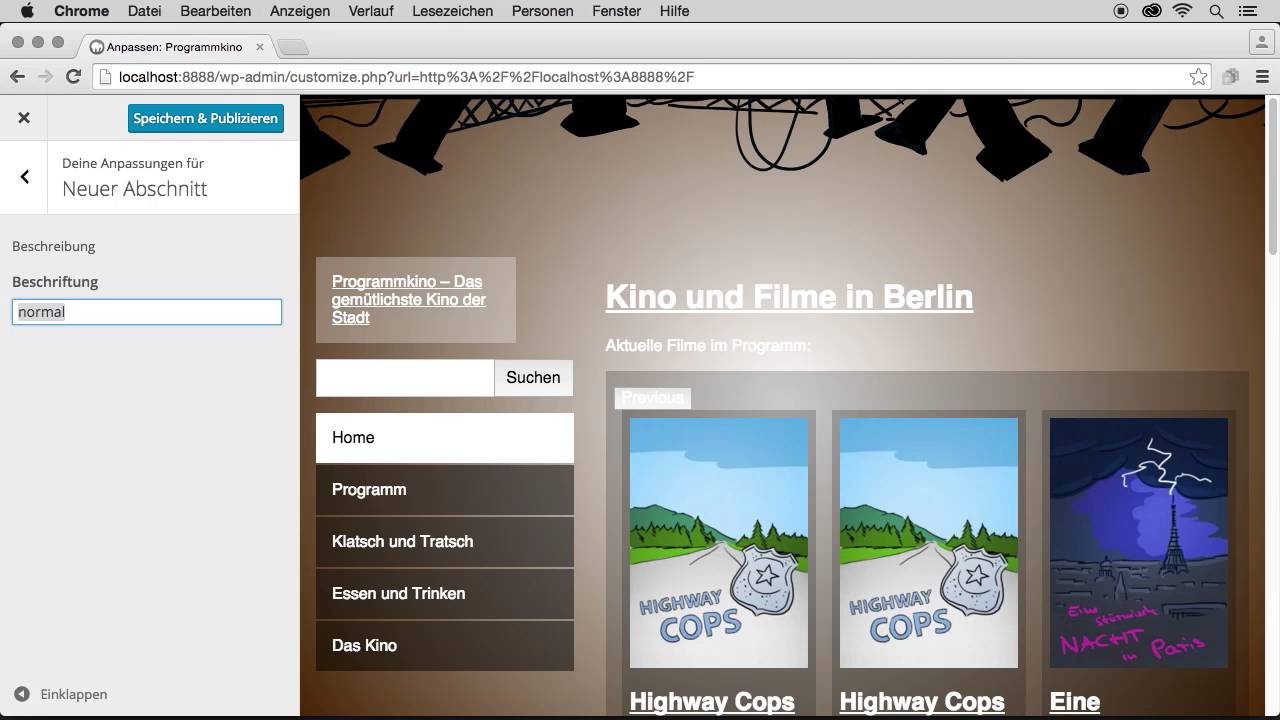
Task: Bookmark page with star icon
Action: pos(1198,77)
